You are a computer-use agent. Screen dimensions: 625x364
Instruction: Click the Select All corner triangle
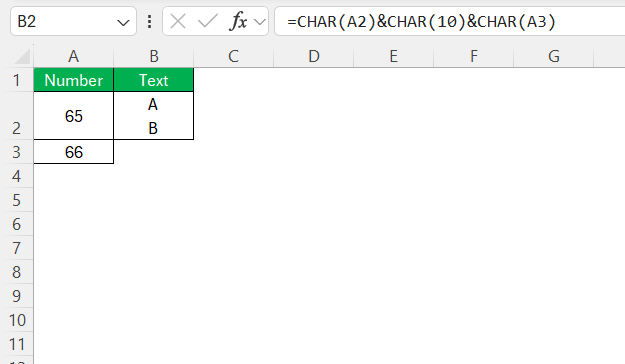point(22,57)
